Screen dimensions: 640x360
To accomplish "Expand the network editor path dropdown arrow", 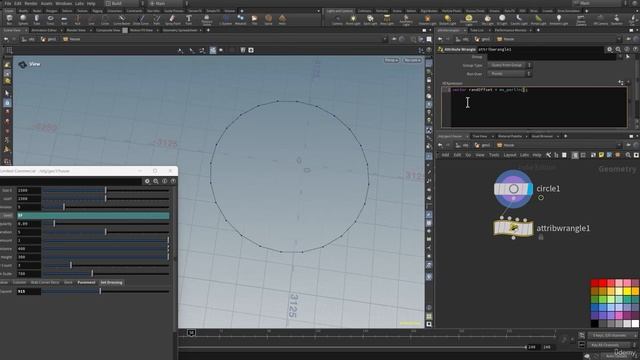I will [619, 145].
